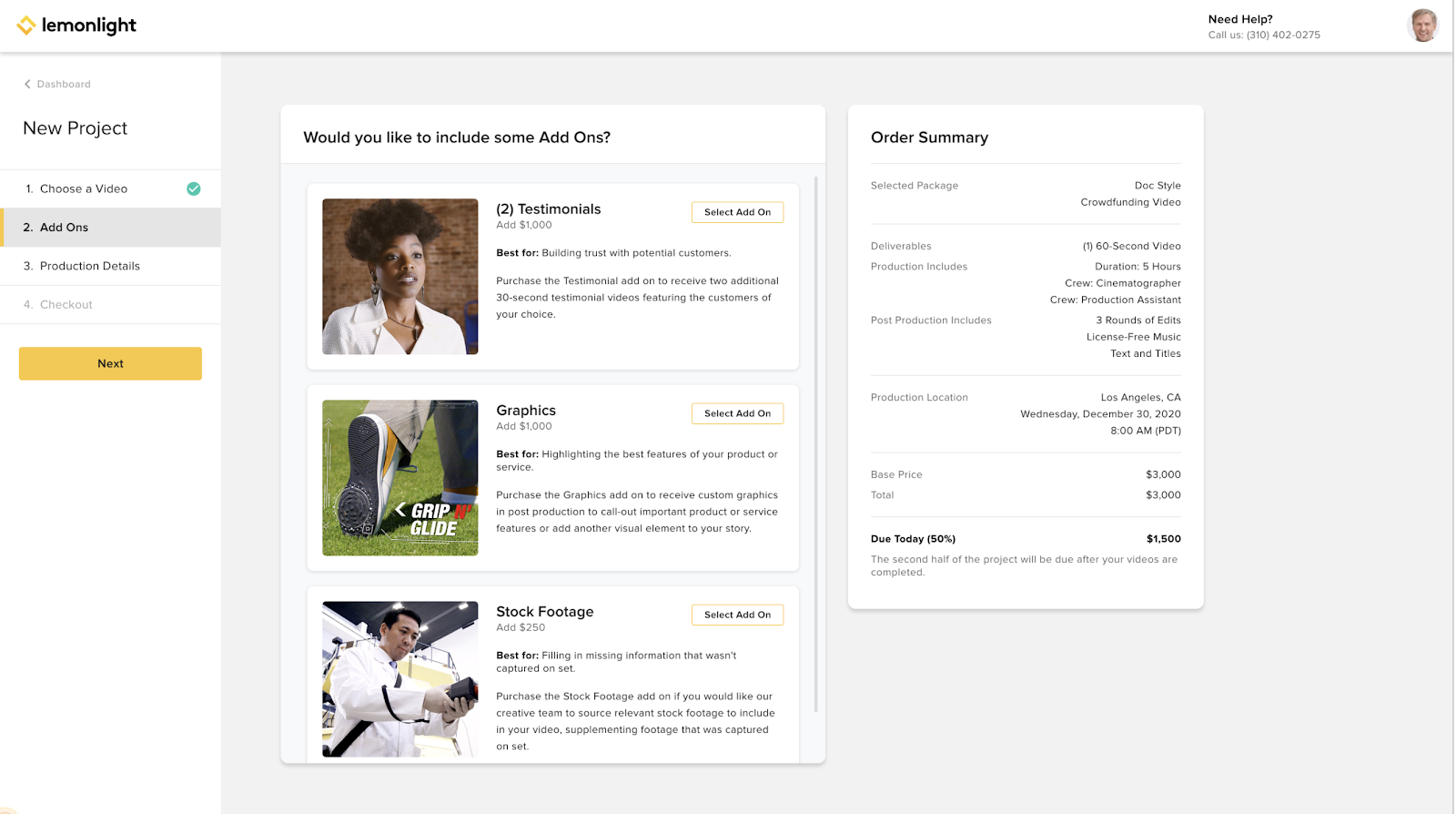Click the Testimonials woman thumbnail
1456x814 pixels.
(400, 277)
